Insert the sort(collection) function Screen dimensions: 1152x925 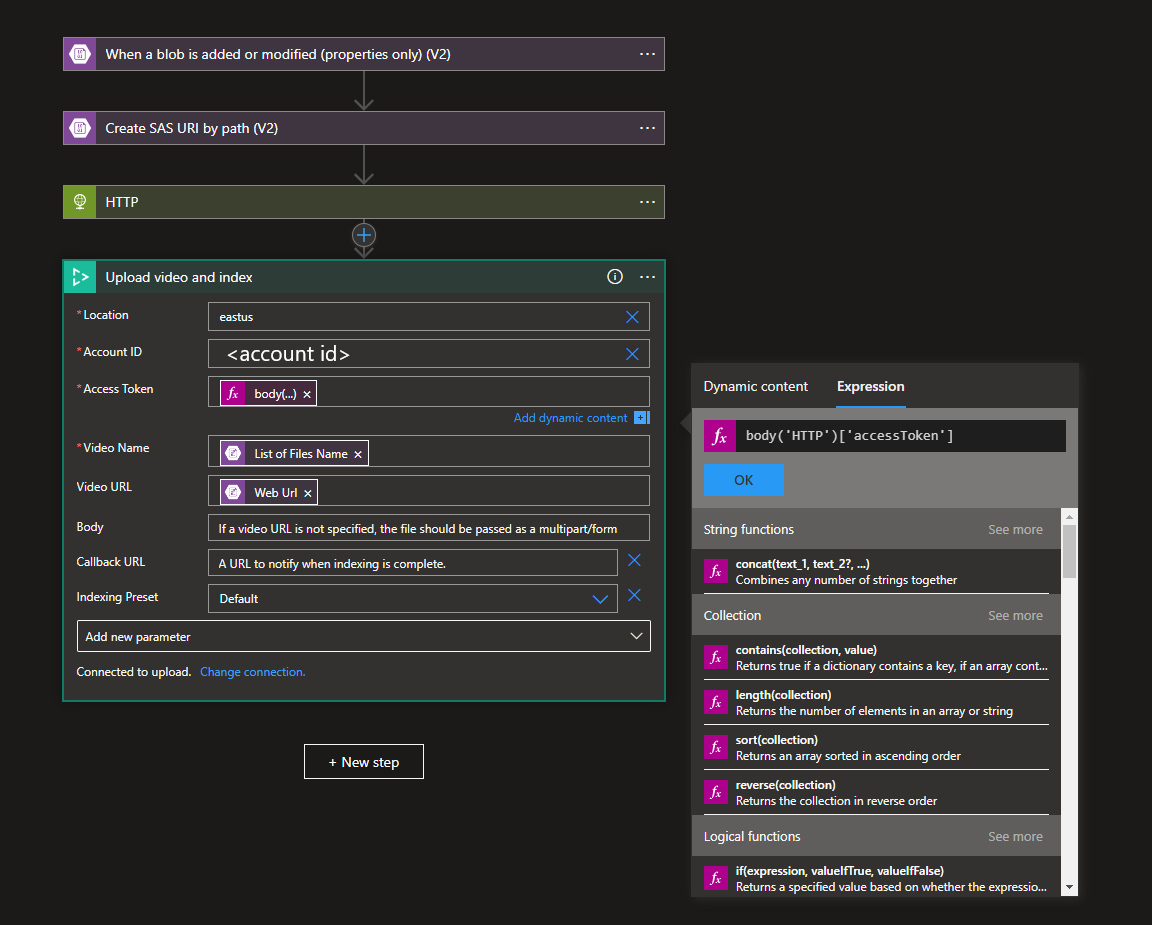point(876,747)
